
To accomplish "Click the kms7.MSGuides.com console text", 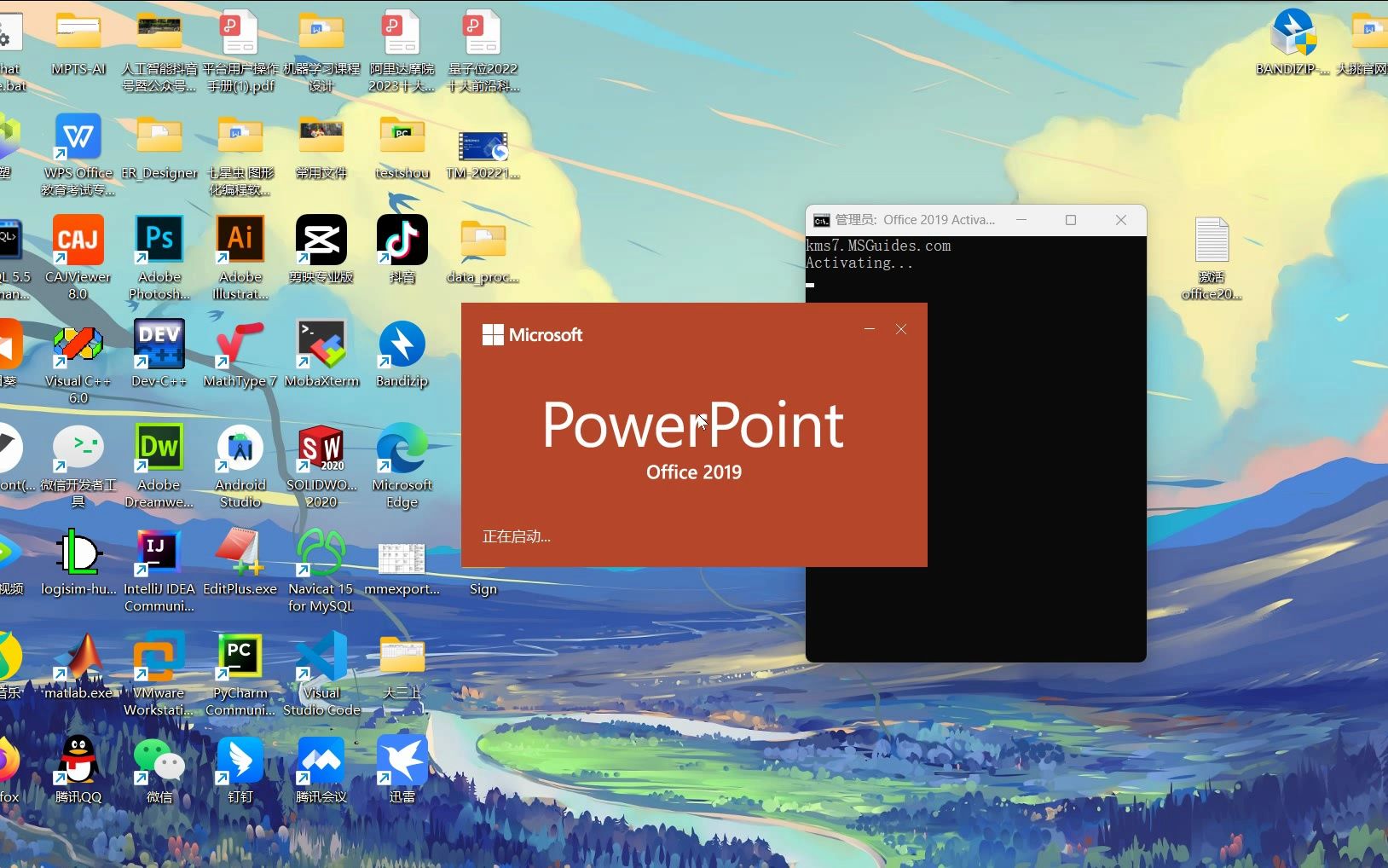I will tap(878, 246).
